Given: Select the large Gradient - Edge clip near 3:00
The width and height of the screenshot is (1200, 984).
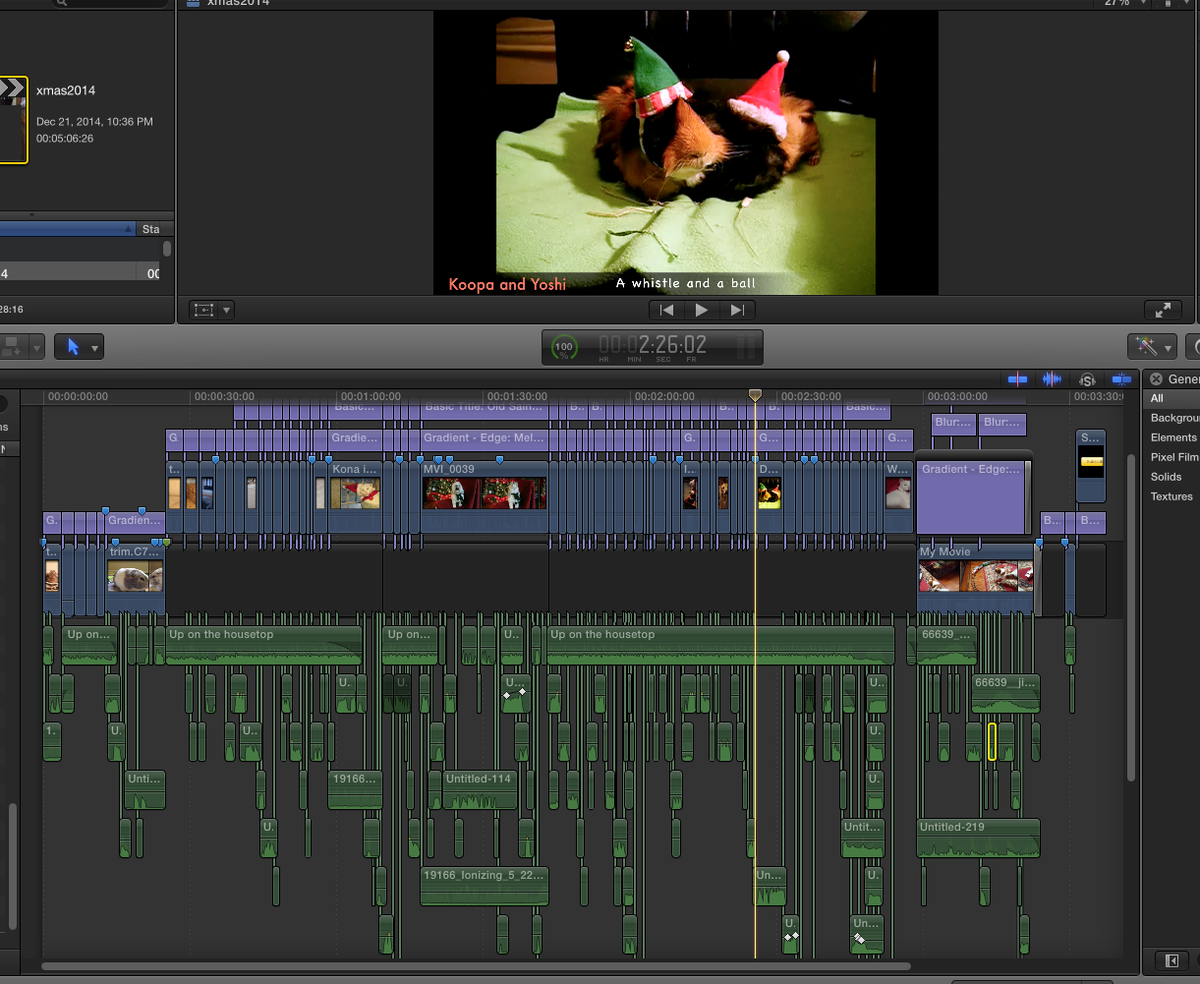Looking at the screenshot, I should 972,497.
